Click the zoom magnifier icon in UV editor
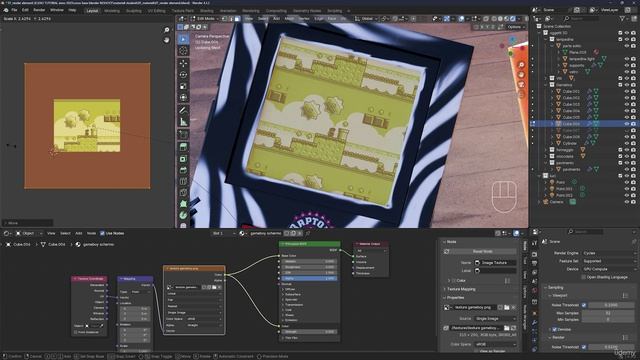 tap(167, 30)
